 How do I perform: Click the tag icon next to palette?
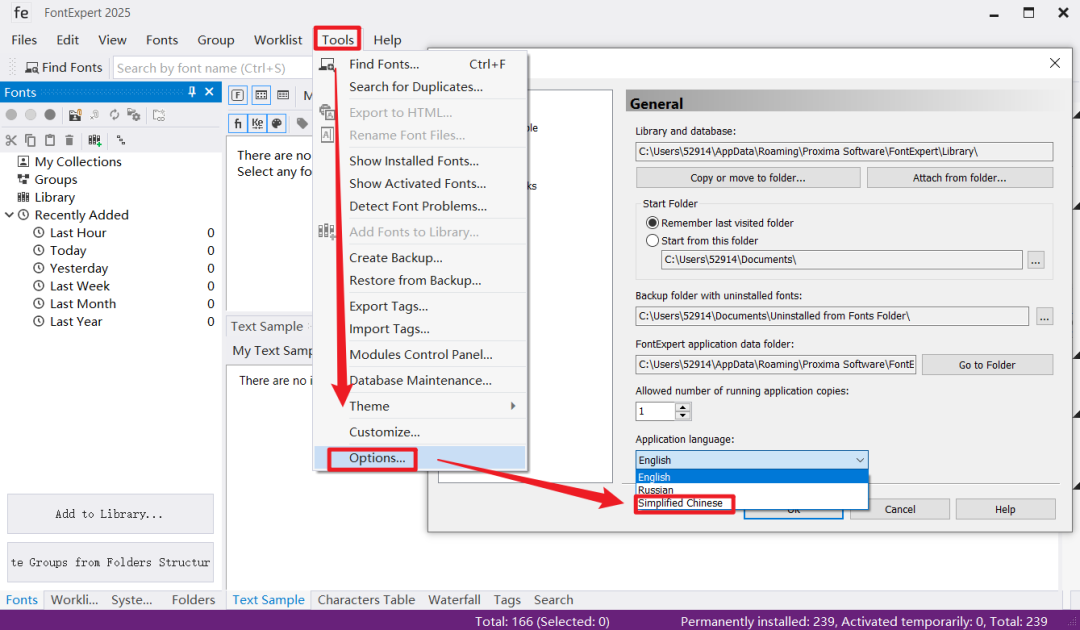302,123
